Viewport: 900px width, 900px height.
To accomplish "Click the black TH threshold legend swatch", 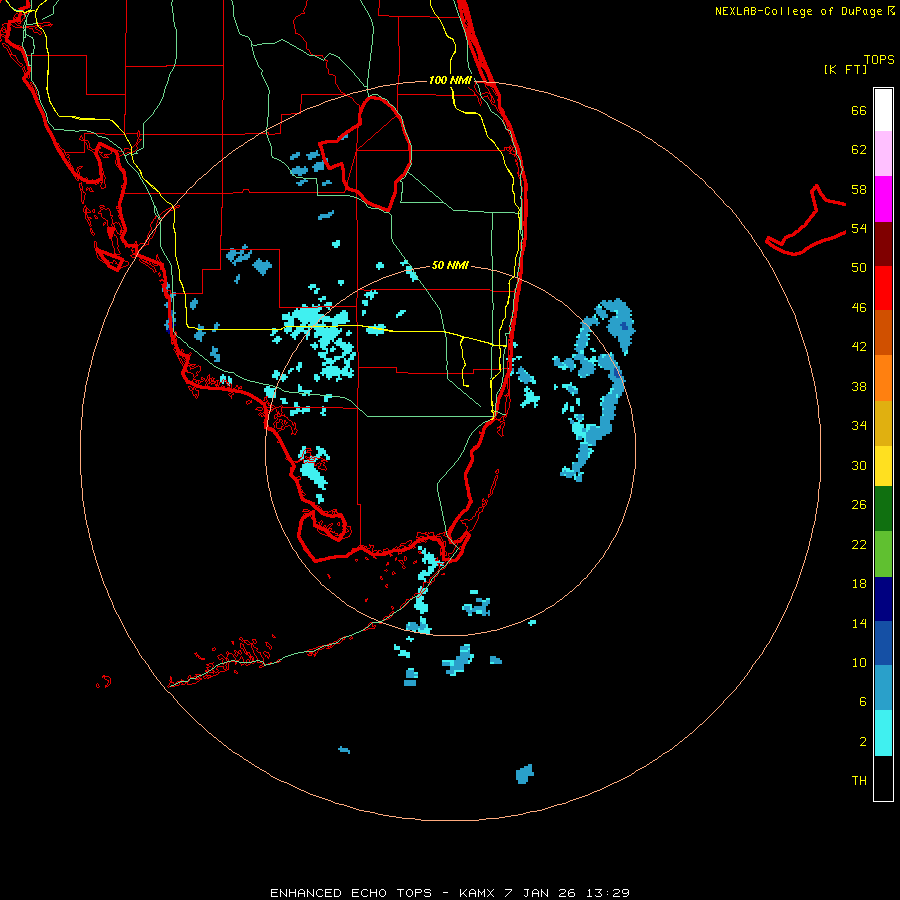I will coord(883,778).
